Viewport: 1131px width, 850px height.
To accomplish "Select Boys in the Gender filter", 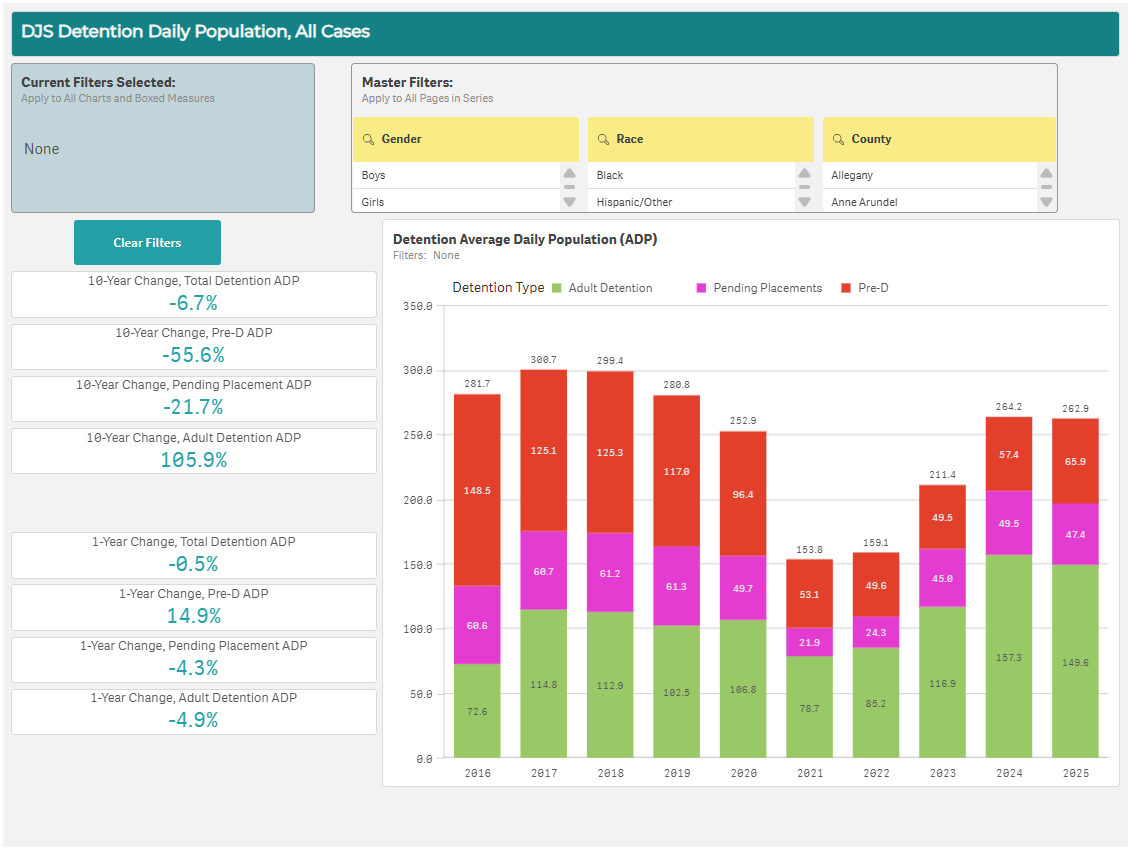I will coord(450,174).
